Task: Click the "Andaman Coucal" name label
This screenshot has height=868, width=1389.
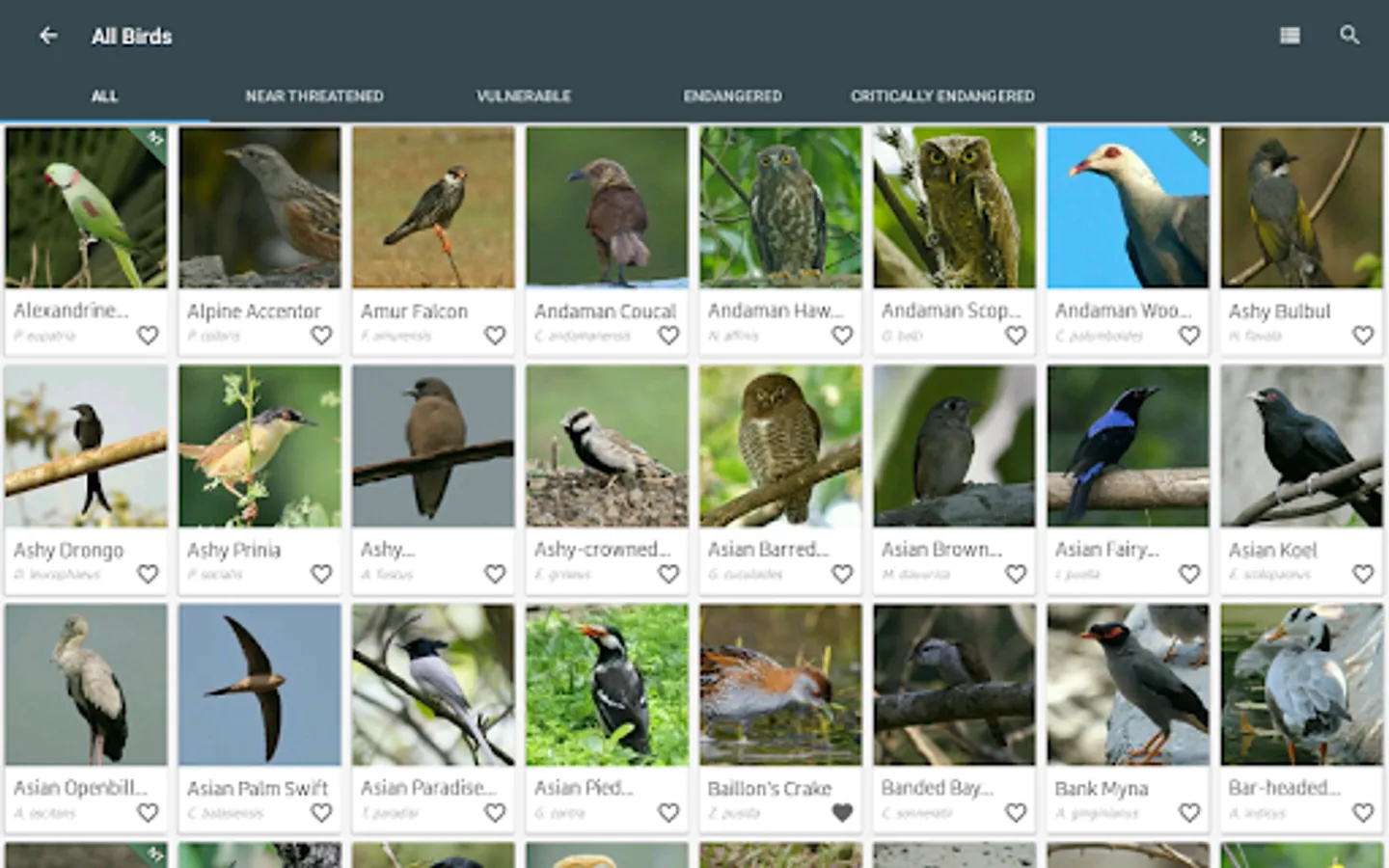Action: 606,312
